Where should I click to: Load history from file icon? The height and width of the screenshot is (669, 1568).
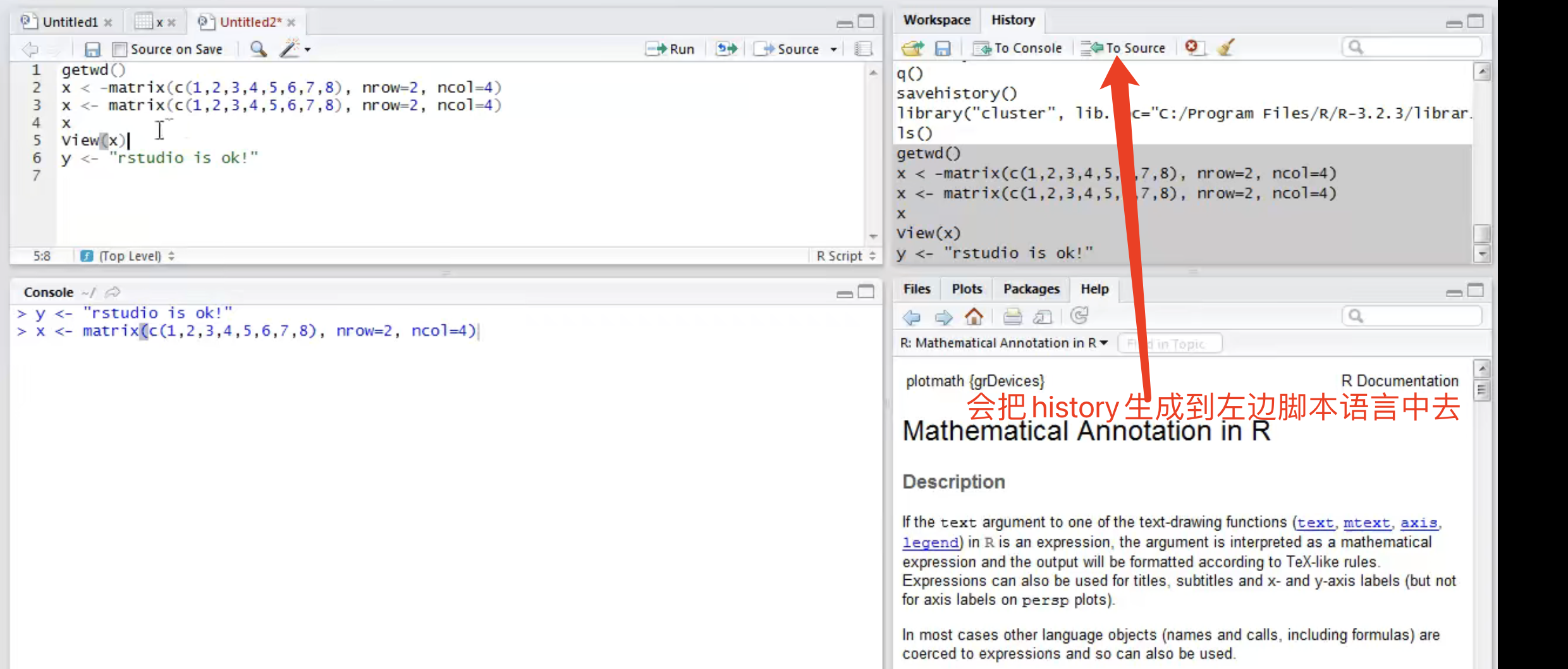(912, 48)
